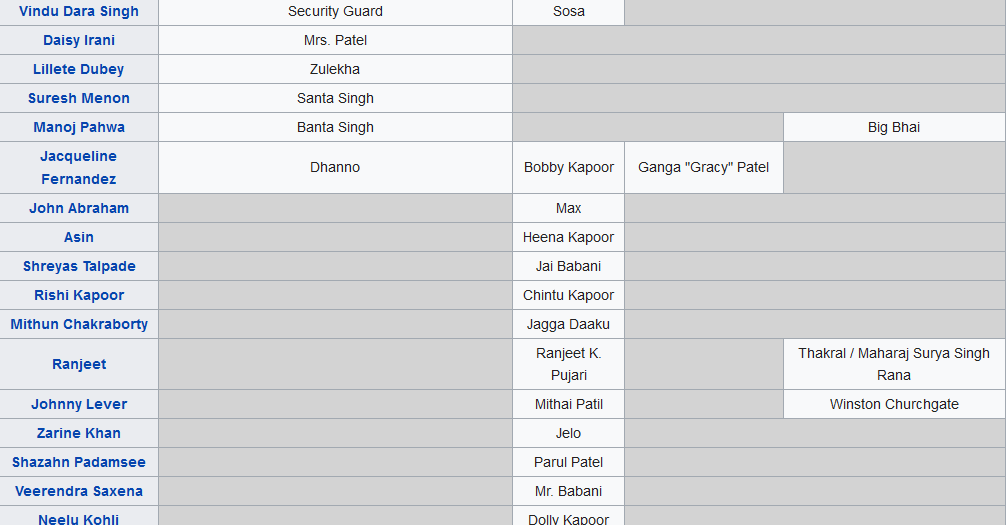
Task: Open Shreyas Talpade's page
Action: coord(79,266)
